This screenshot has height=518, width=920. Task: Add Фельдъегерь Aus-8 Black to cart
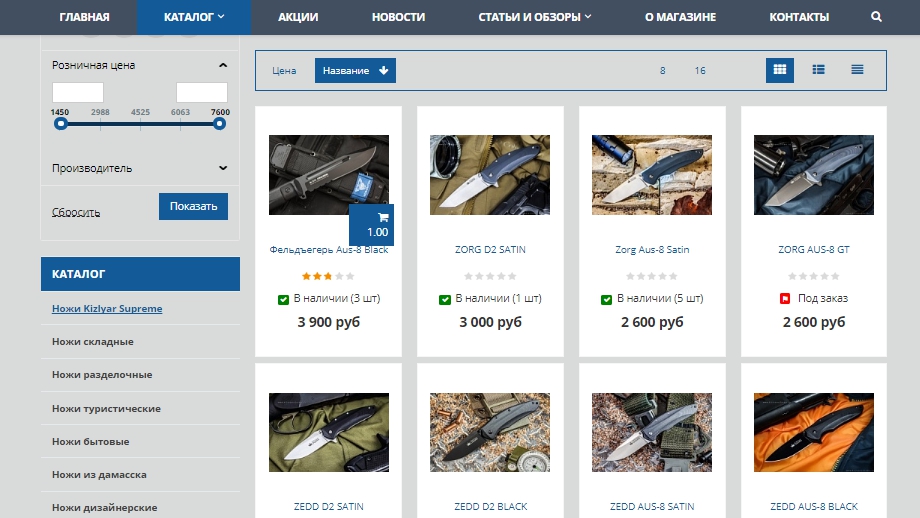[x=371, y=225]
